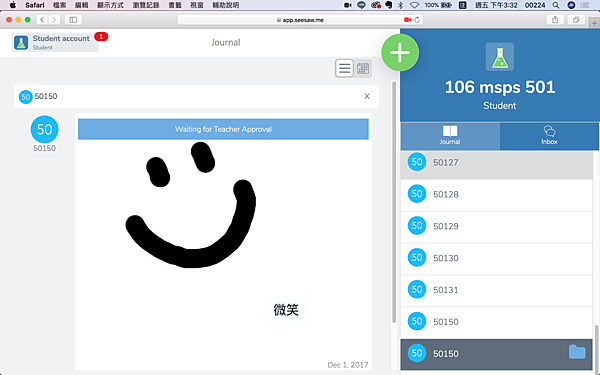Click the red camera icon in address bar
This screenshot has height=375, width=600.
(x=408, y=20)
